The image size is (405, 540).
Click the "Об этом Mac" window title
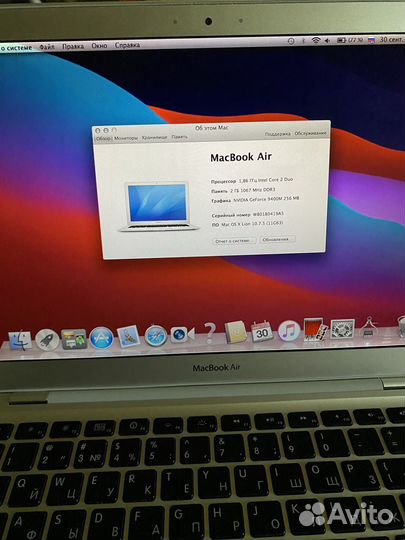pyautogui.click(x=212, y=128)
